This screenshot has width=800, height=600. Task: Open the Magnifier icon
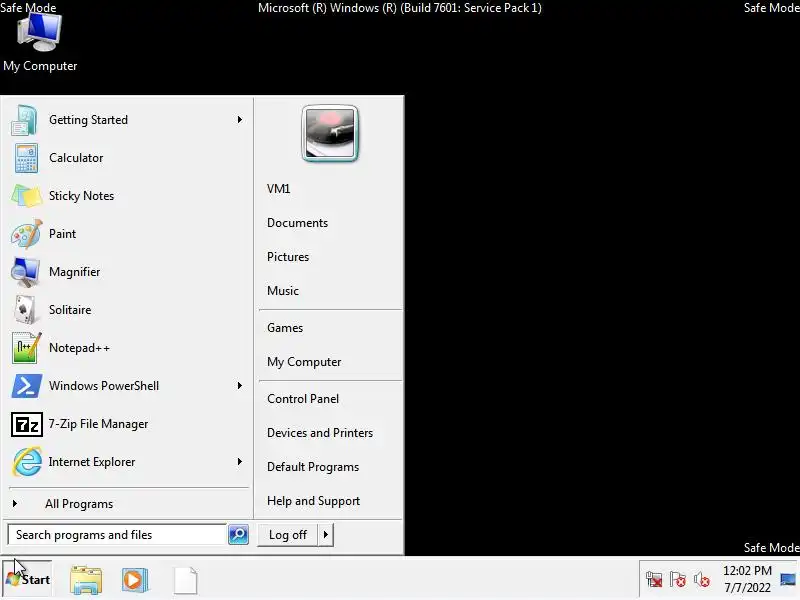pos(25,272)
